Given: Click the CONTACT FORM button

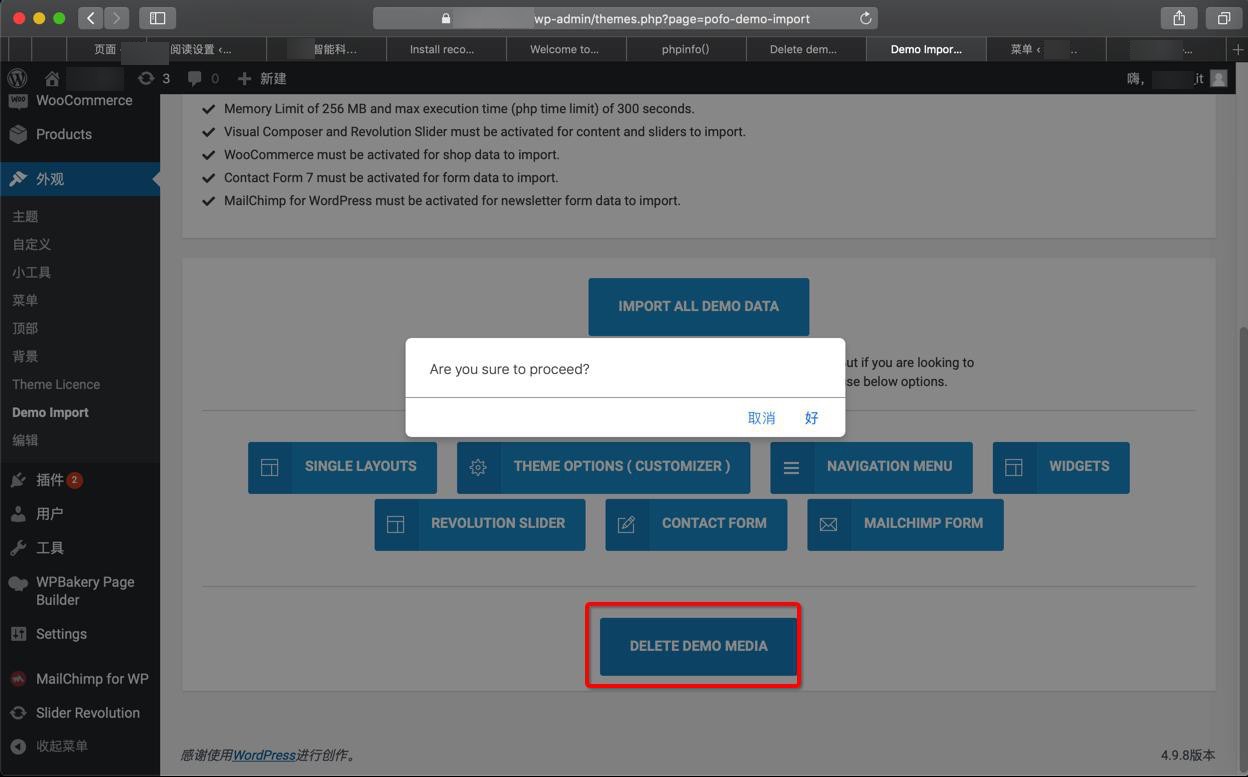Looking at the screenshot, I should (x=696, y=524).
